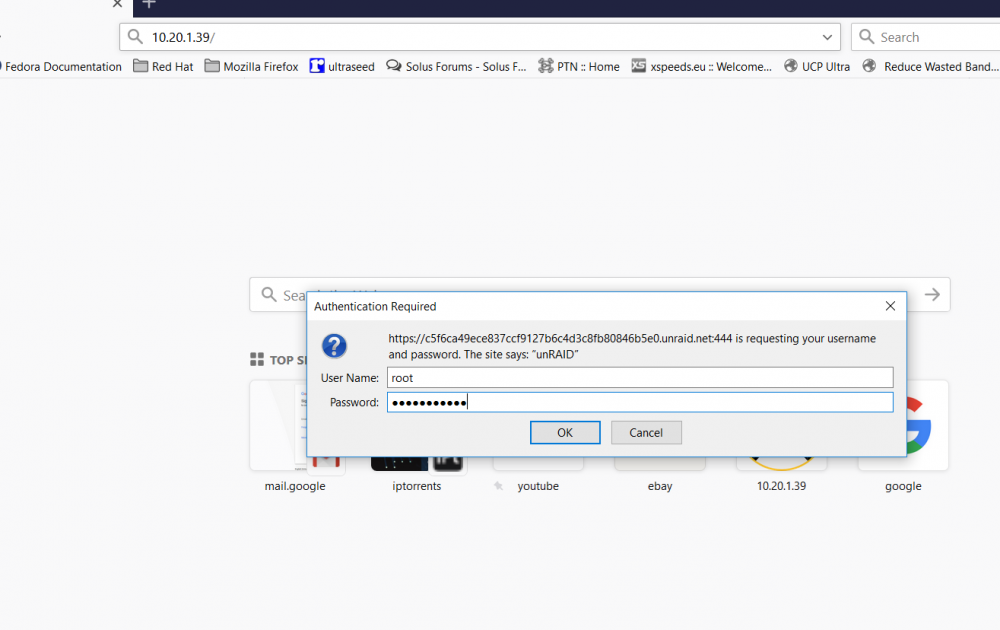Click the User Name field containing root
Image resolution: width=1000 pixels, height=630 pixels.
[x=640, y=377]
